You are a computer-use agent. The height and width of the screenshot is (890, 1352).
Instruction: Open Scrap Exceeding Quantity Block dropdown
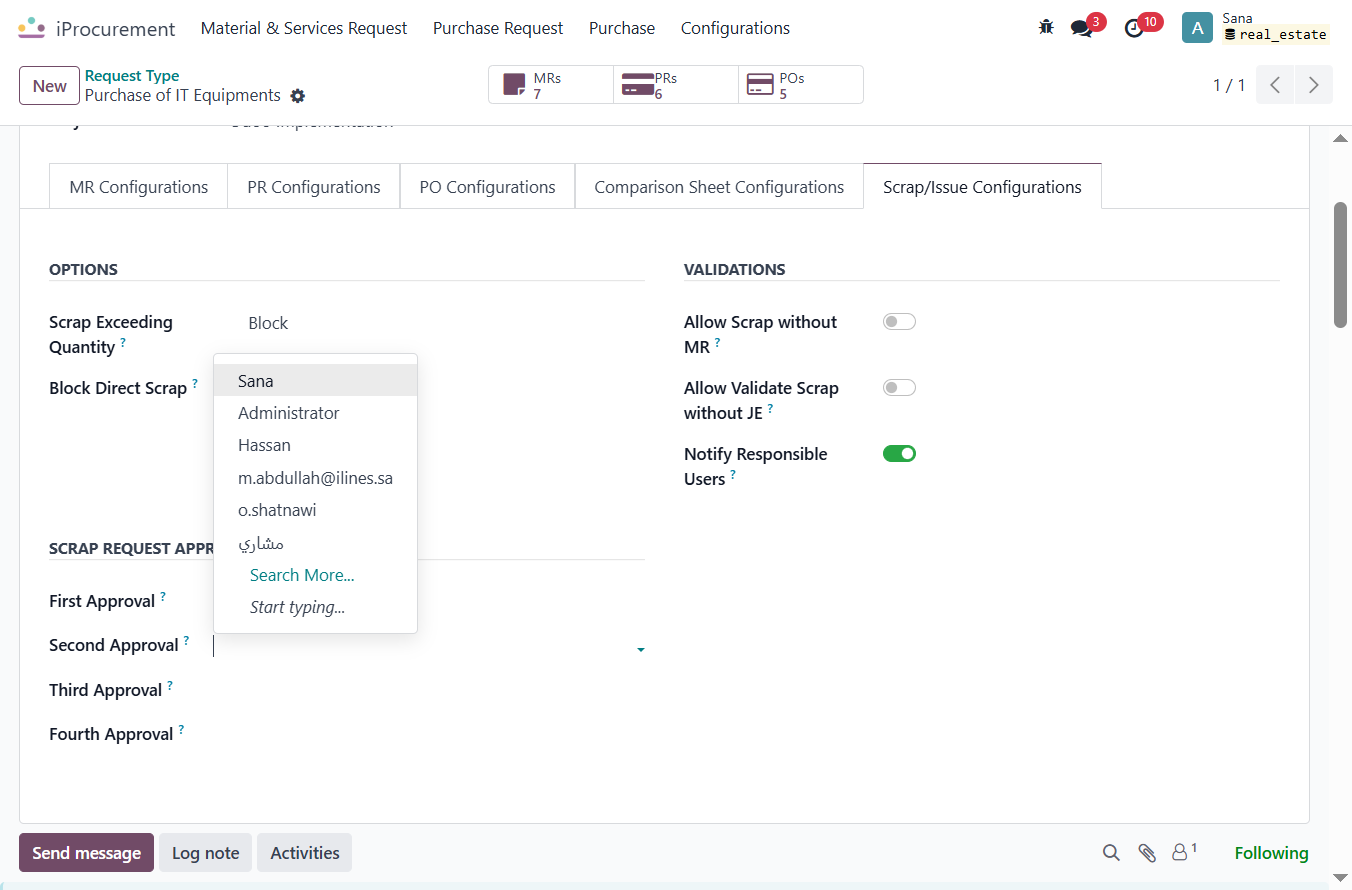pos(430,323)
